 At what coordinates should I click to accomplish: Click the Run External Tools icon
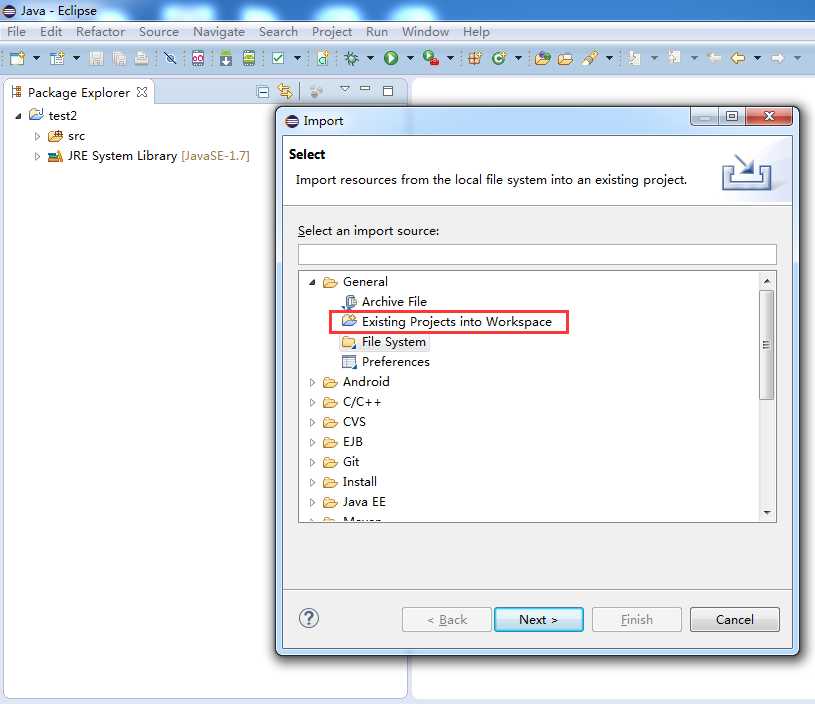pos(431,58)
